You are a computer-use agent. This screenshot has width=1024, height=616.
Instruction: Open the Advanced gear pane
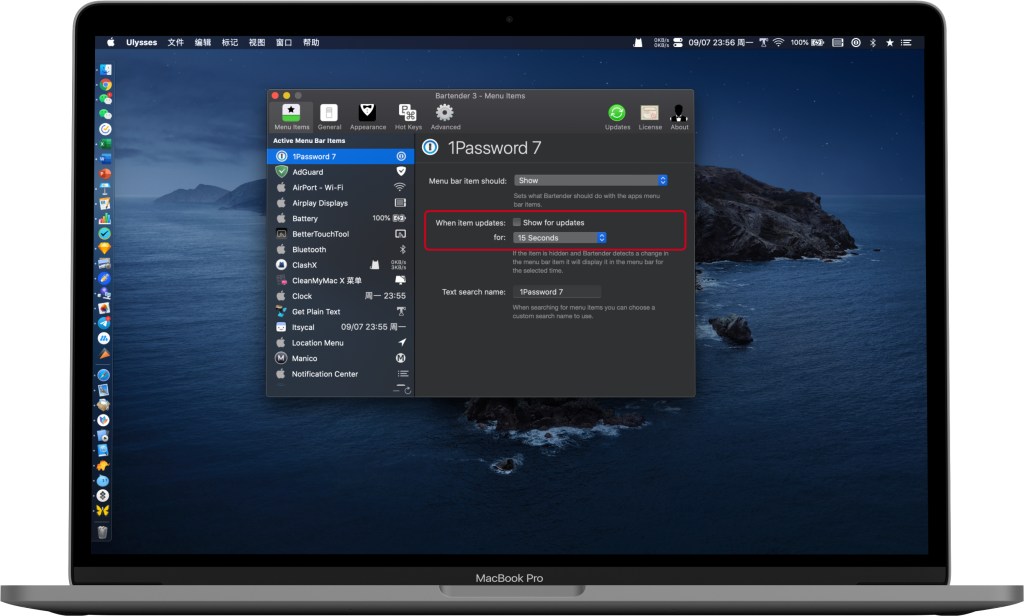click(445, 116)
